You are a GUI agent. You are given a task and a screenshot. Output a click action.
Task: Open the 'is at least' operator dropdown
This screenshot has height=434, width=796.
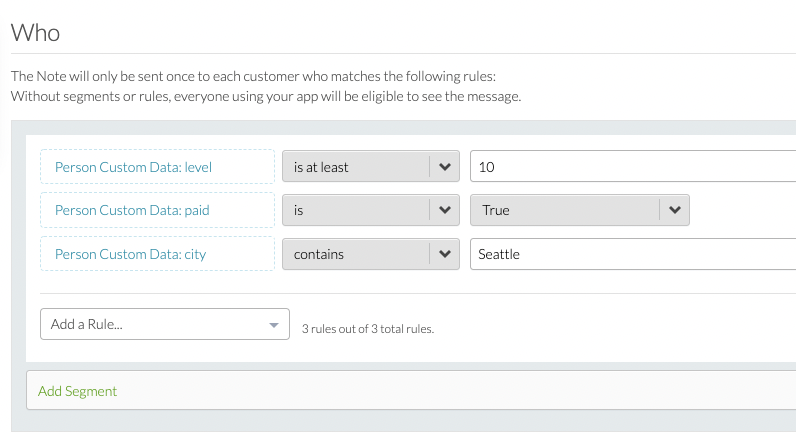356,167
